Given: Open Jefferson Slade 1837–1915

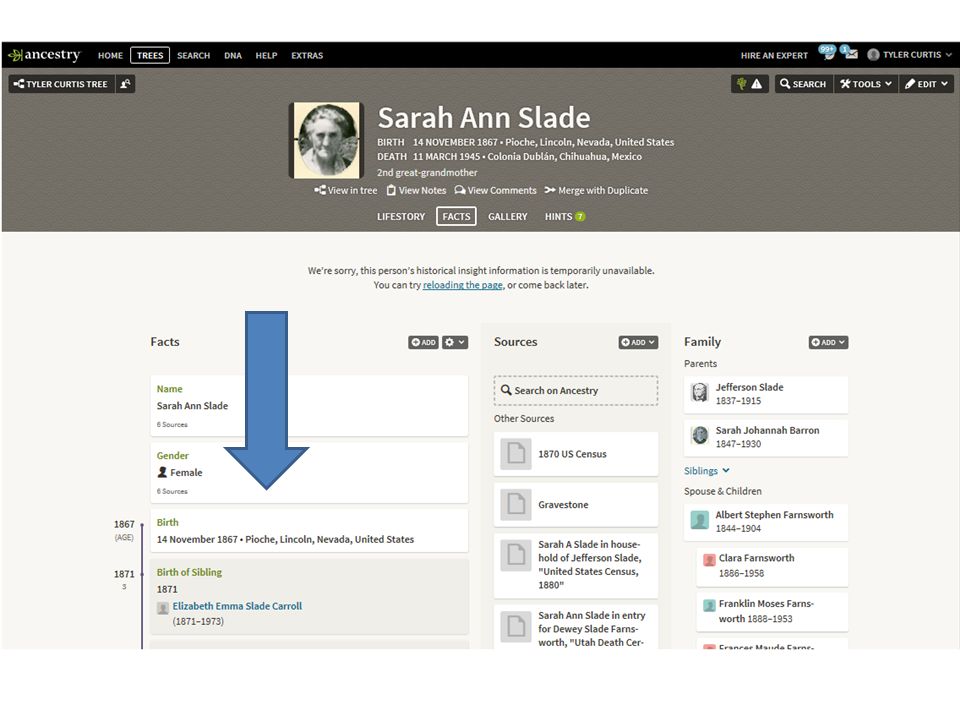Looking at the screenshot, I should coord(766,394).
